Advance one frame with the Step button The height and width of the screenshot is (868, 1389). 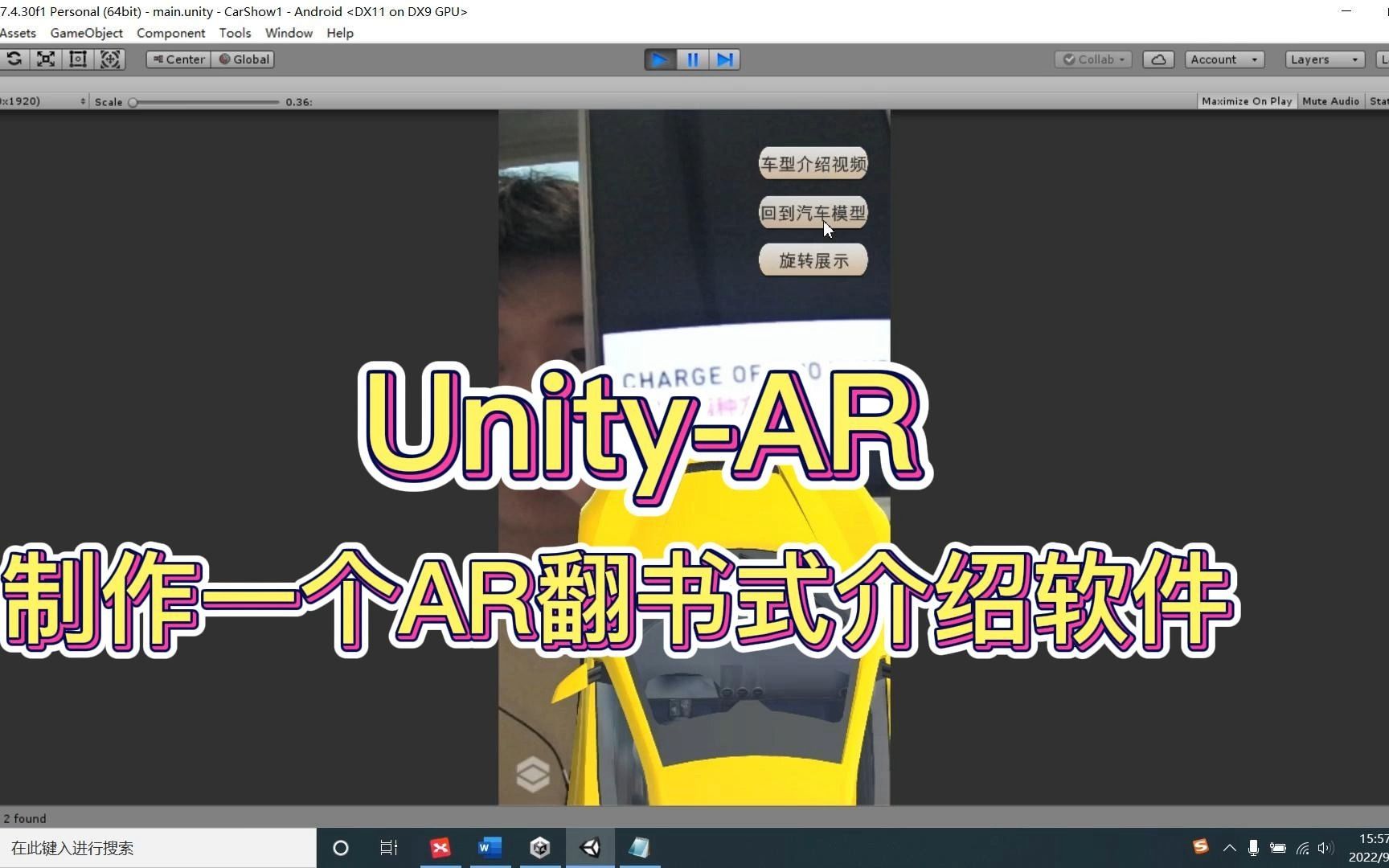pos(724,59)
